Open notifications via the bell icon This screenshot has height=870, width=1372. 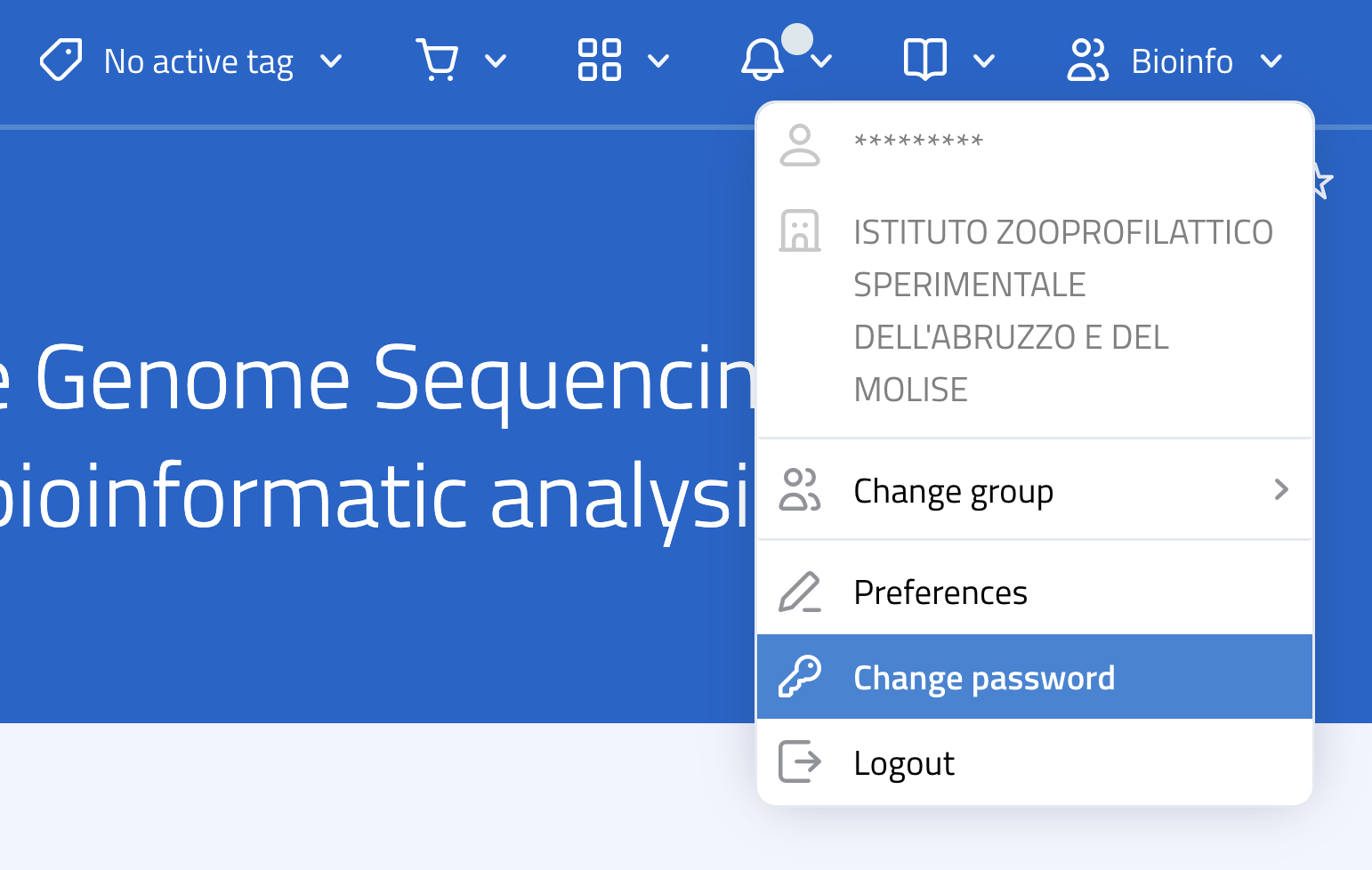pyautogui.click(x=763, y=62)
